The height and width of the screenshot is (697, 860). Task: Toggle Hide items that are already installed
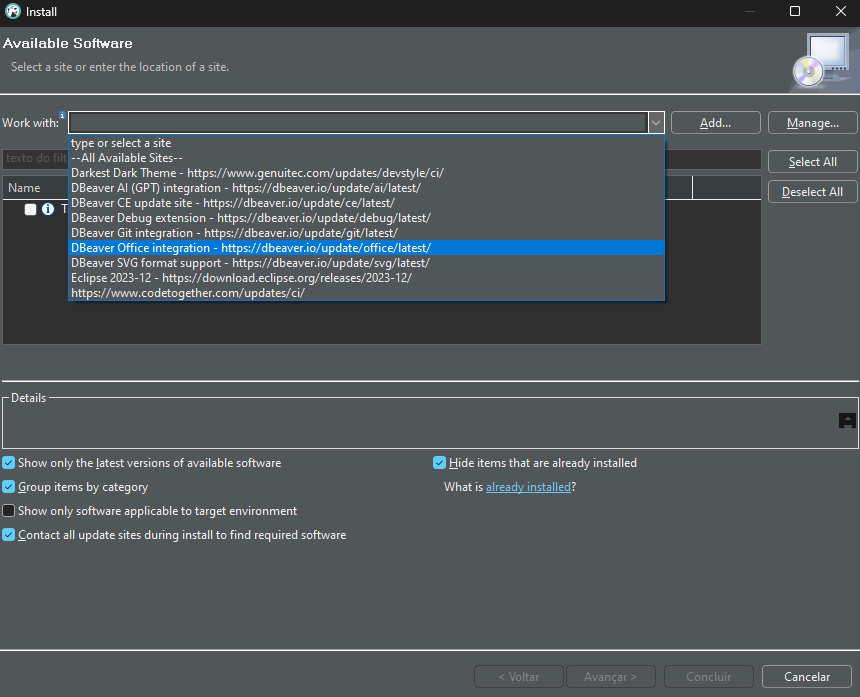click(x=439, y=463)
